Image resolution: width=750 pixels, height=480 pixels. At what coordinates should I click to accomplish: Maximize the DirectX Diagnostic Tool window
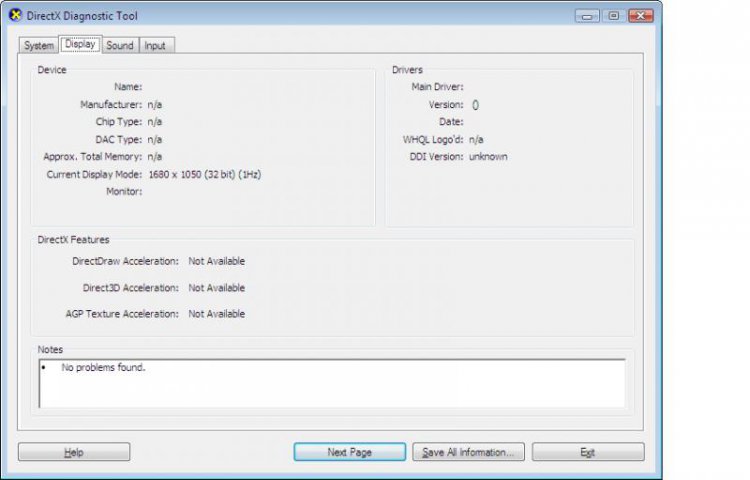pyautogui.click(x=614, y=16)
